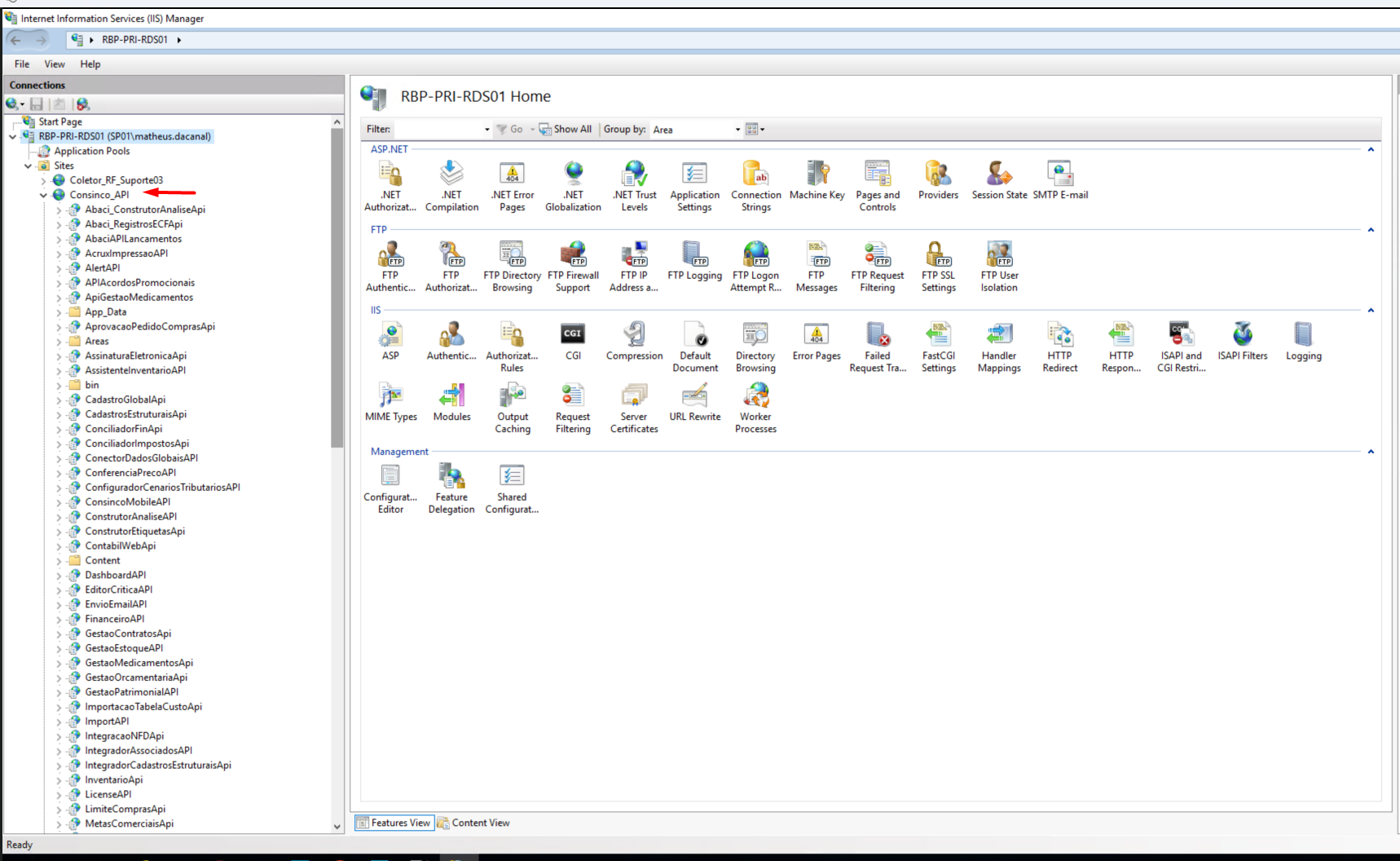Screen dimensions: 1400x861
Task: Open Session State feature
Action: [999, 180]
